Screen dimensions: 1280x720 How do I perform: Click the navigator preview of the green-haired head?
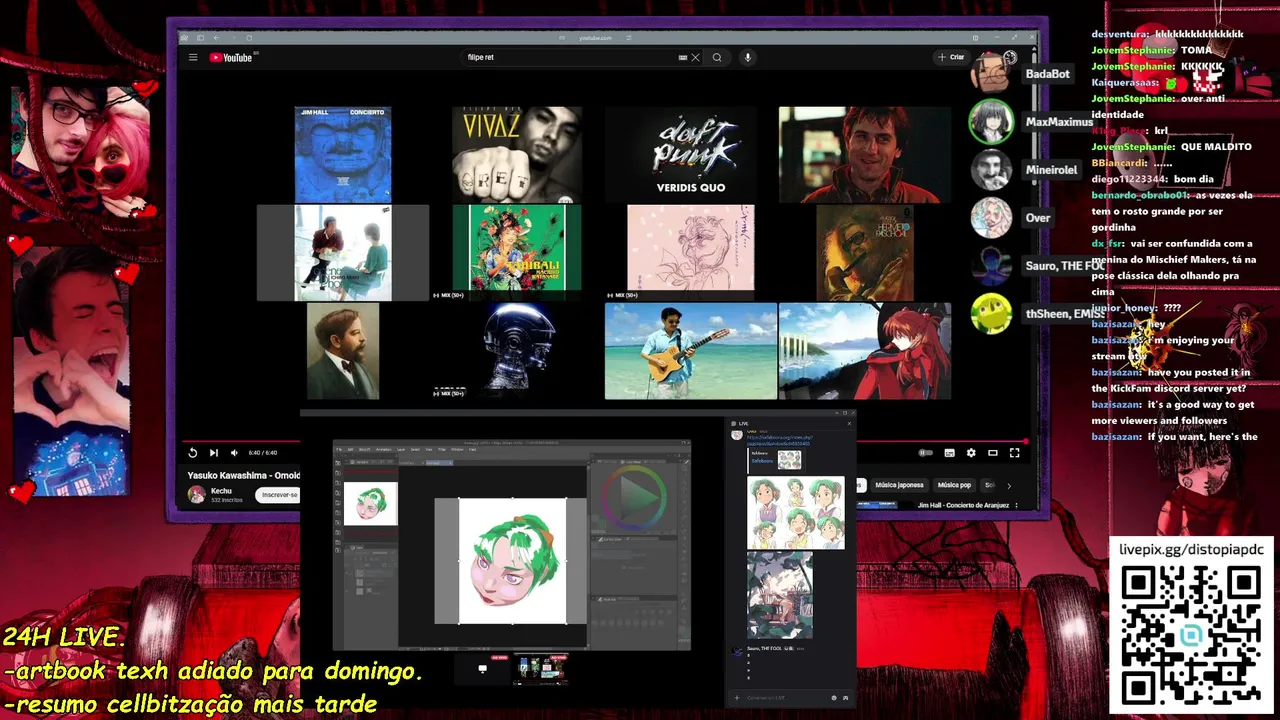click(x=370, y=504)
